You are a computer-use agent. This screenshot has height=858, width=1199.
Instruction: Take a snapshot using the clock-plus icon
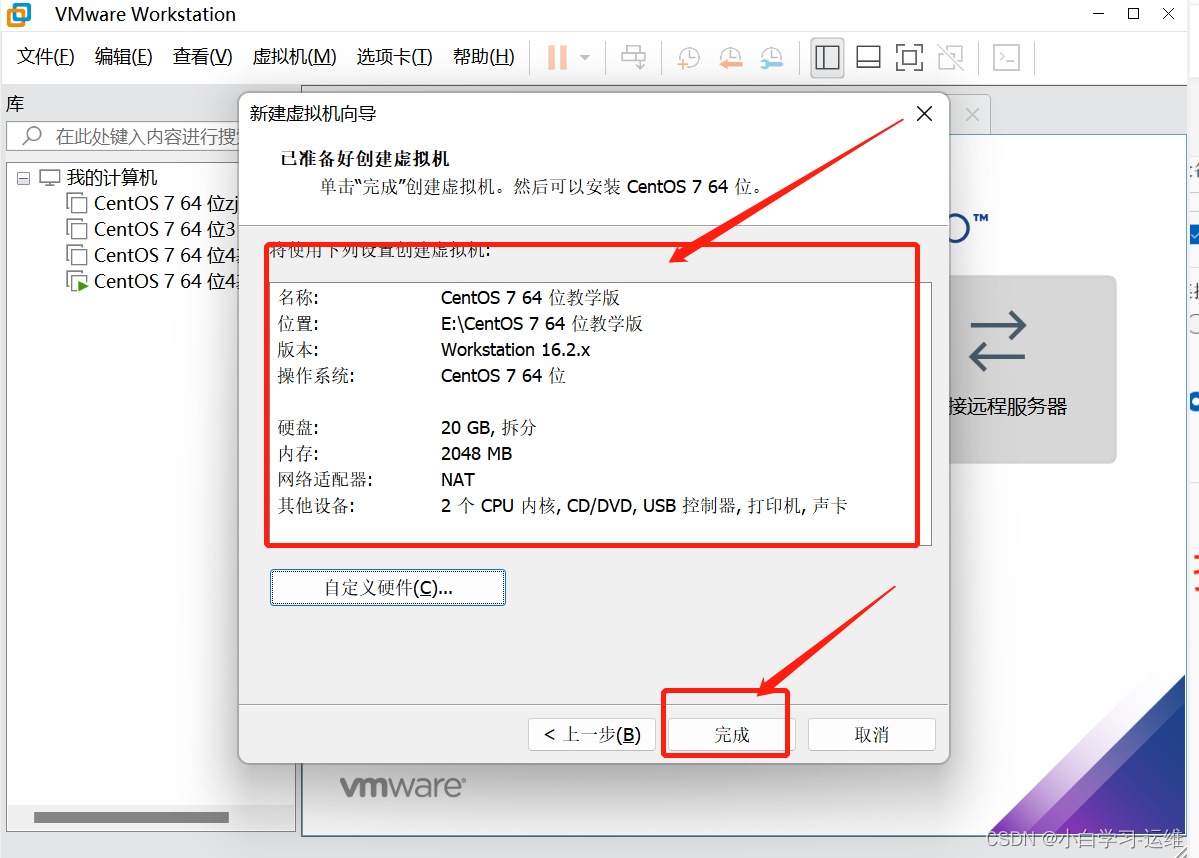[688, 57]
